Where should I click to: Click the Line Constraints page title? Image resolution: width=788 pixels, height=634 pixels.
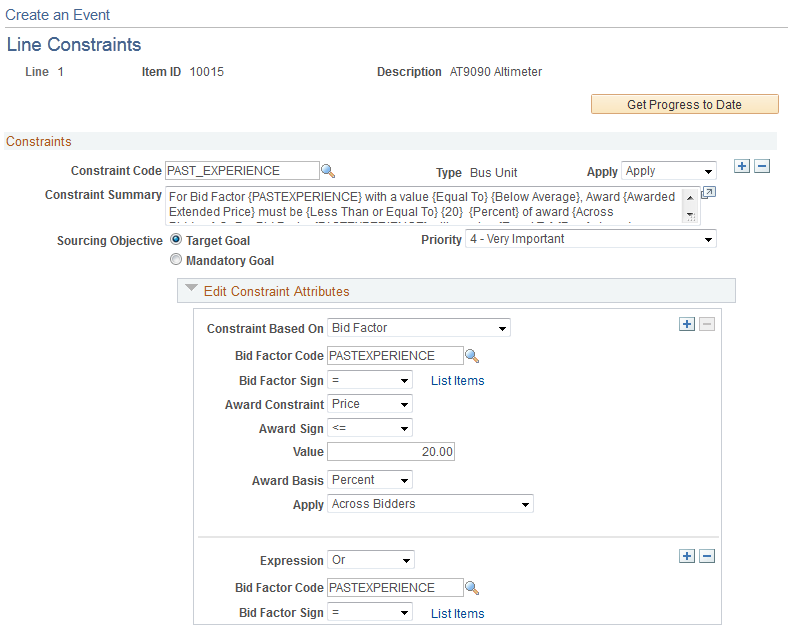[74, 45]
